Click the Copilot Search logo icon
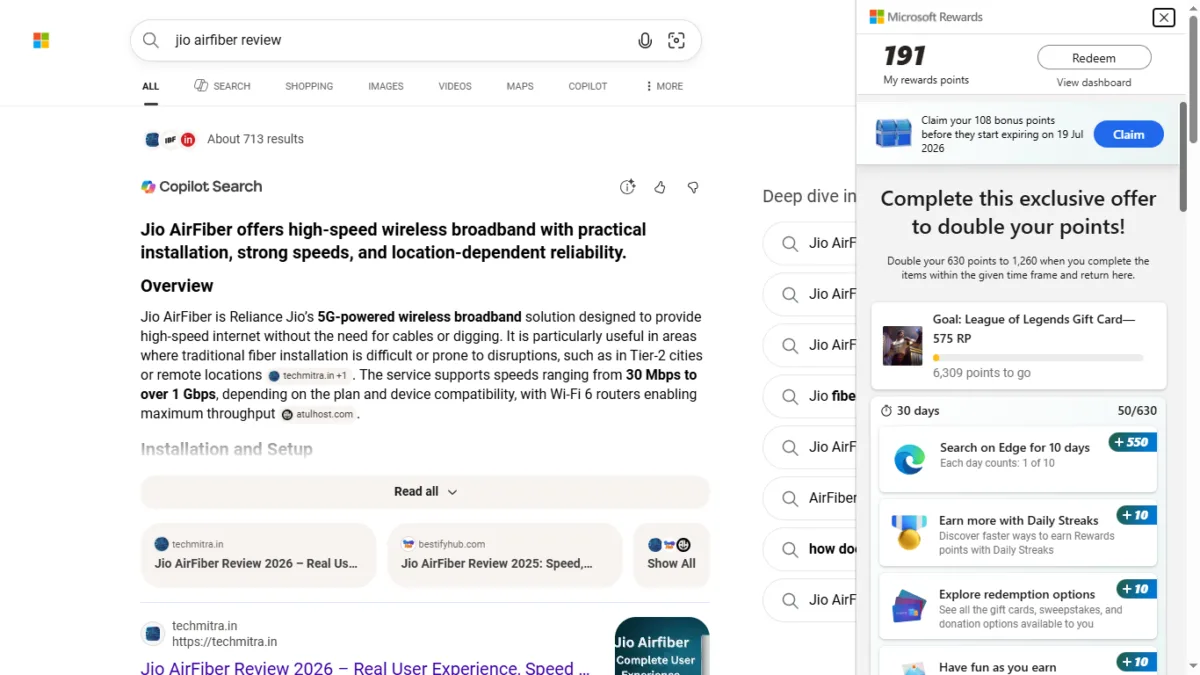 click(x=148, y=187)
